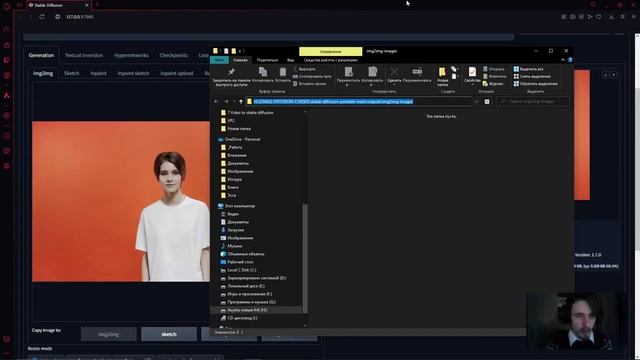Click the navigation pane scroll-down arrow

coord(305,325)
